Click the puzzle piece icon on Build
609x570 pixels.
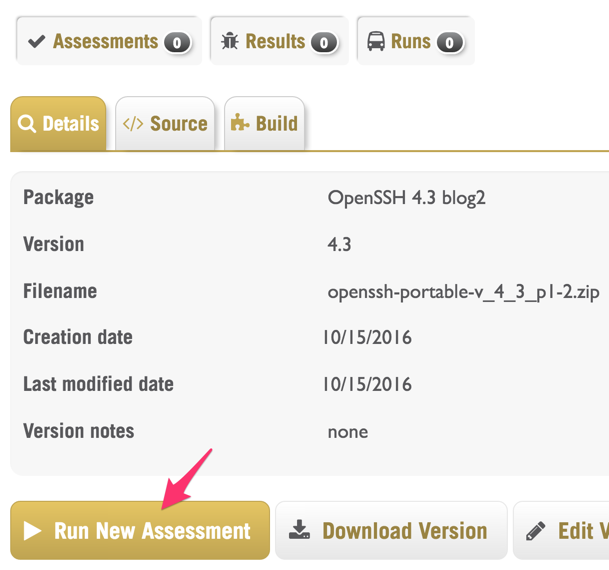point(240,122)
